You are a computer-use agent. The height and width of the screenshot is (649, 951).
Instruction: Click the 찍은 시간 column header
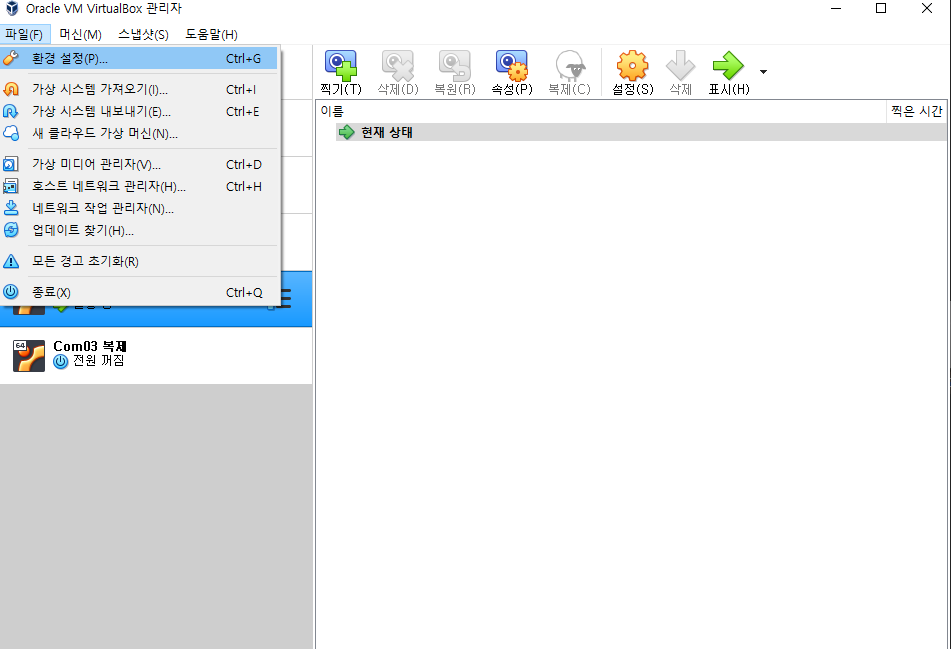coord(916,111)
